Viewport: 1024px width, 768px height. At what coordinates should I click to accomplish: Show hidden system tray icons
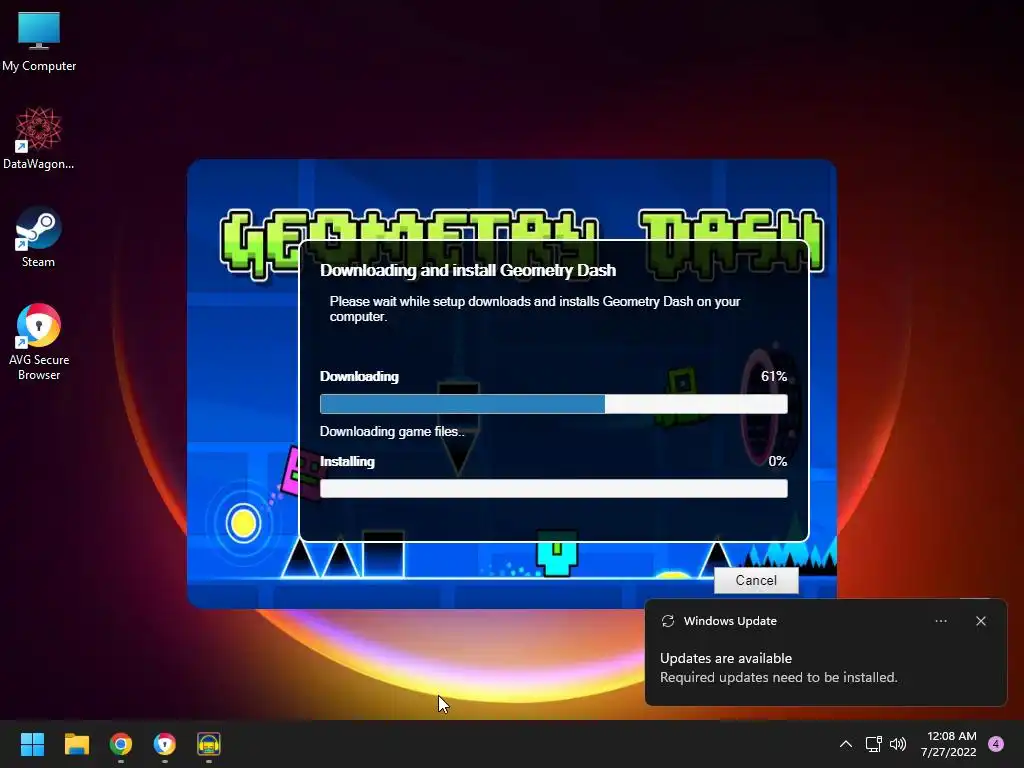846,744
